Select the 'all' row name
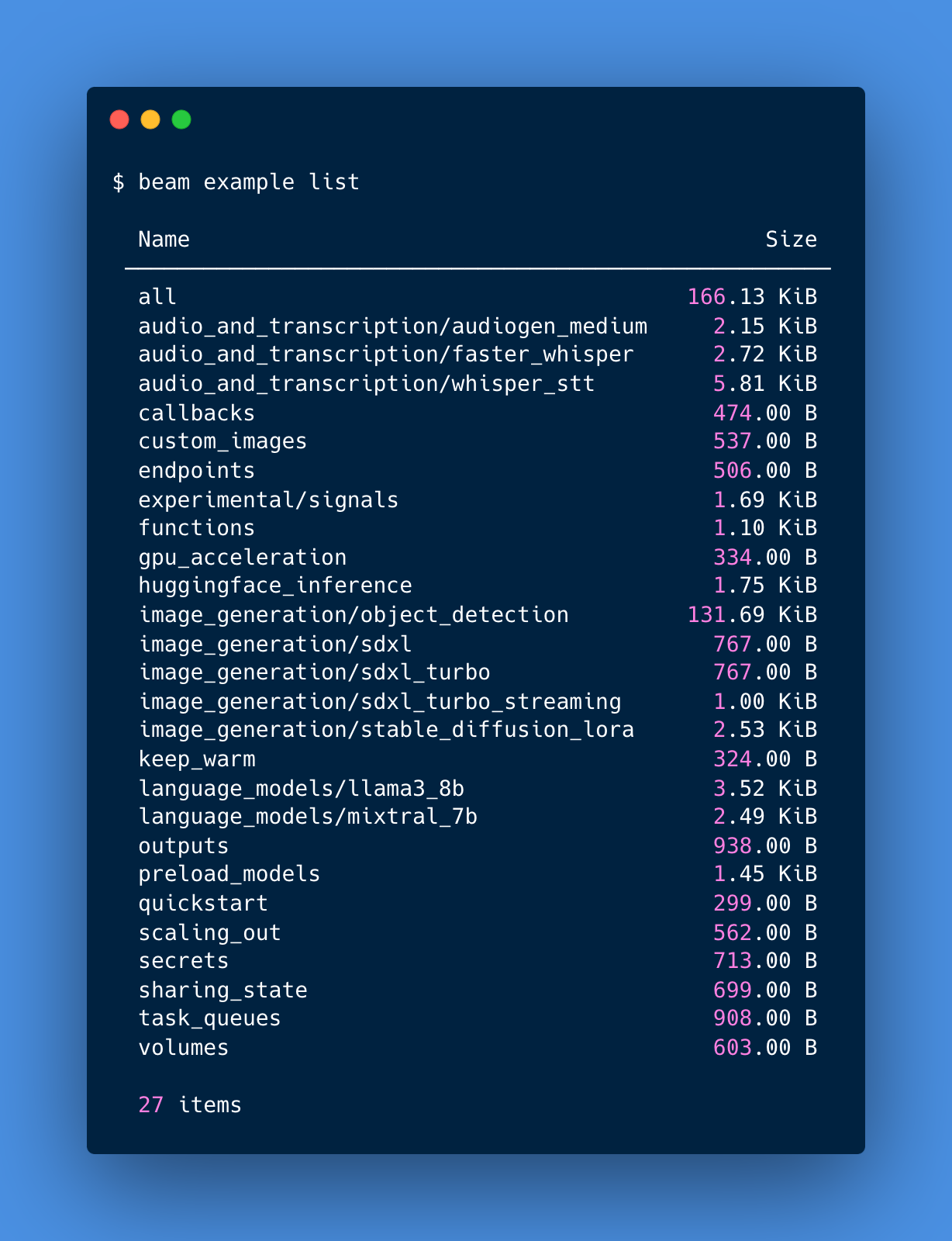This screenshot has width=952, height=1241. click(157, 296)
